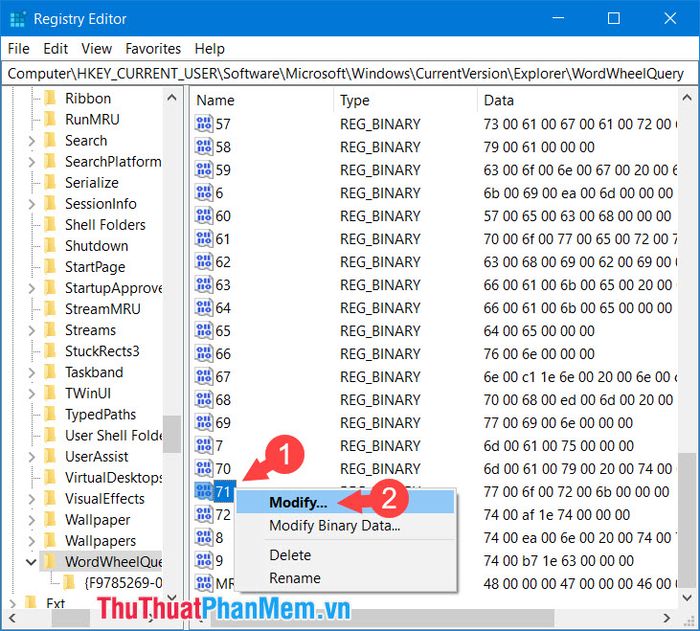This screenshot has width=700, height=631.
Task: Select the Shell Folders key
Action: coord(105,225)
